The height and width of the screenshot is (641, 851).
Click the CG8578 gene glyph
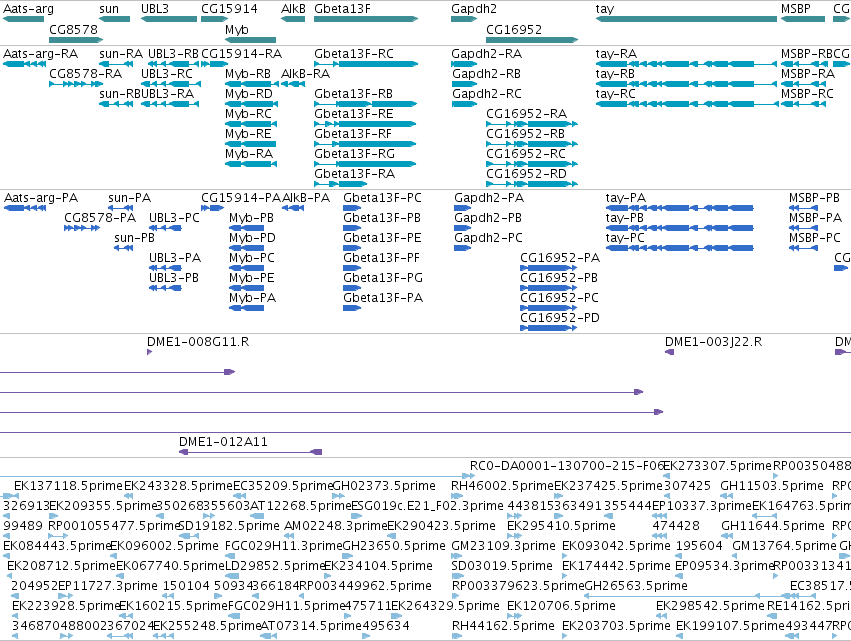click(x=76, y=40)
